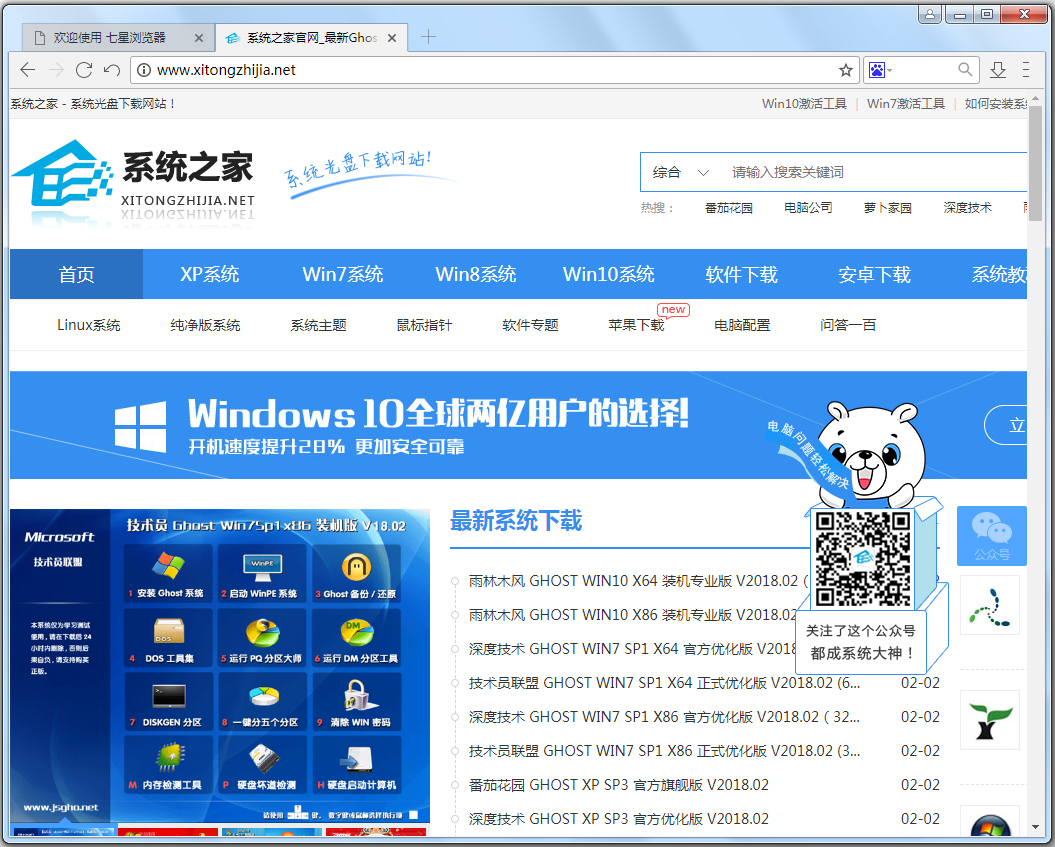Click the green dotted swirl thumbnail on right
1055x847 pixels.
pos(989,605)
